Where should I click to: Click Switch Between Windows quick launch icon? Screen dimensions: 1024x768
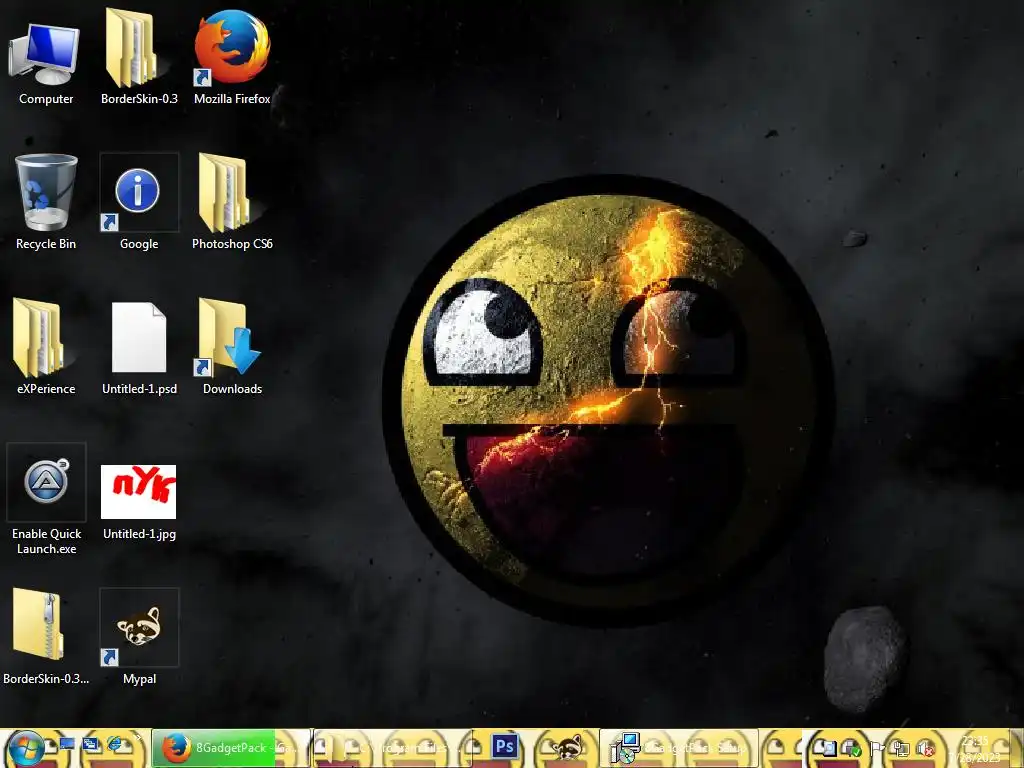click(x=91, y=744)
